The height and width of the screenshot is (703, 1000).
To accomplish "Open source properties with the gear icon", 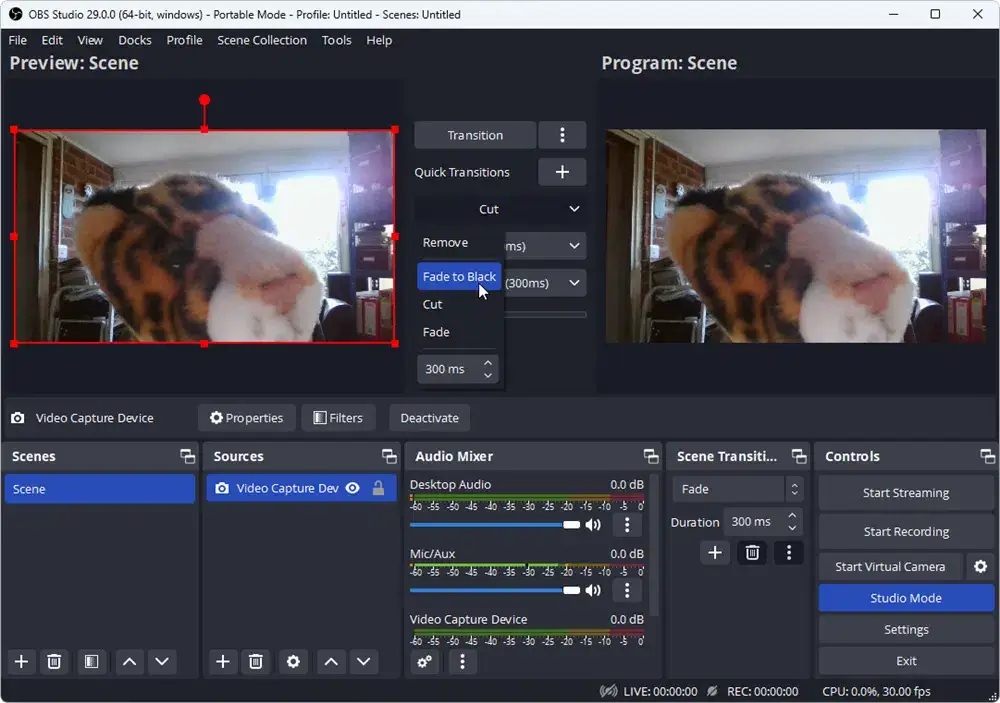I will click(293, 661).
